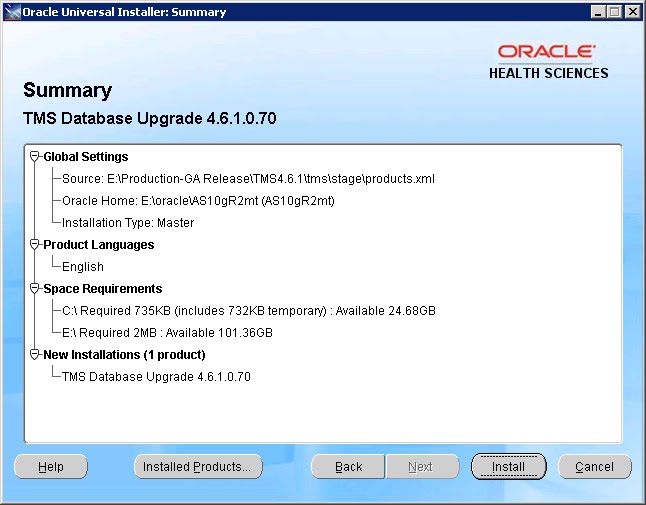
Task: Select the Oracle Home AS10gR2mt row
Action: click(x=198, y=201)
